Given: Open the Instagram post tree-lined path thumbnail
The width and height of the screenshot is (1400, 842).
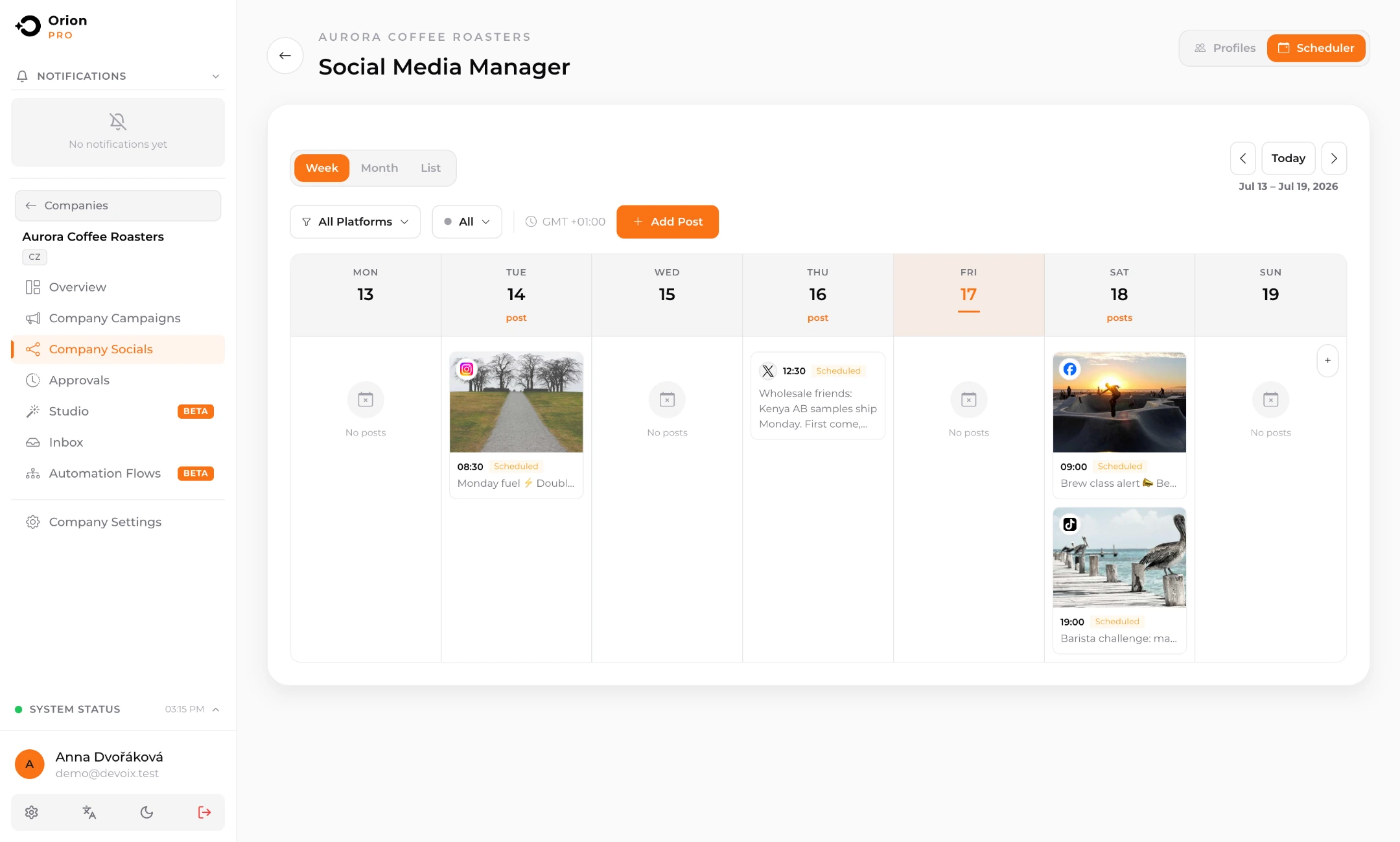Looking at the screenshot, I should 517,403.
